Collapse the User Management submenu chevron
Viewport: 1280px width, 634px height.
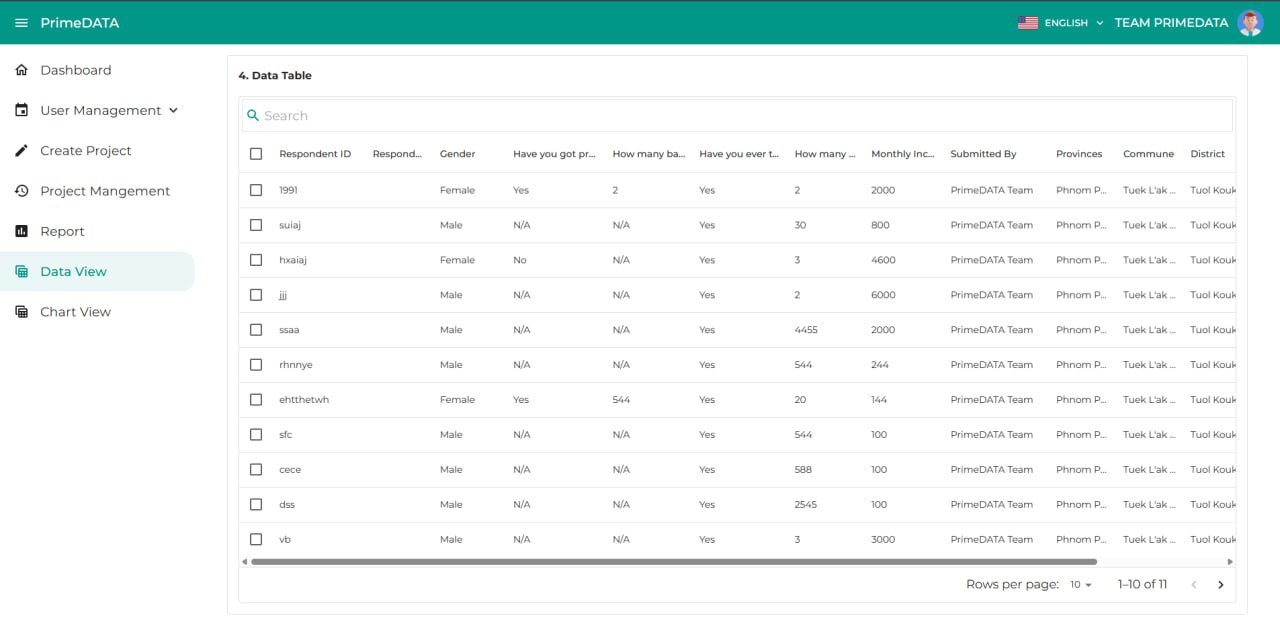(x=174, y=110)
